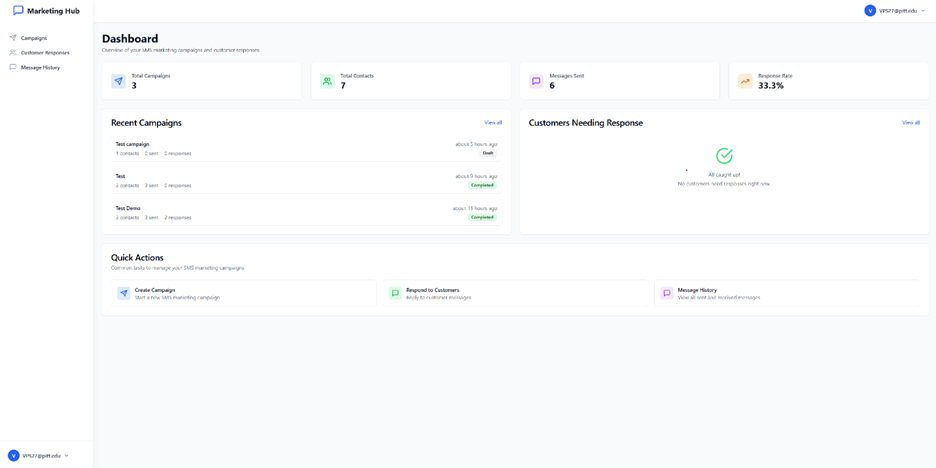936x468 pixels.
Task: Click View all for Recent Campaigns
Action: [x=493, y=123]
